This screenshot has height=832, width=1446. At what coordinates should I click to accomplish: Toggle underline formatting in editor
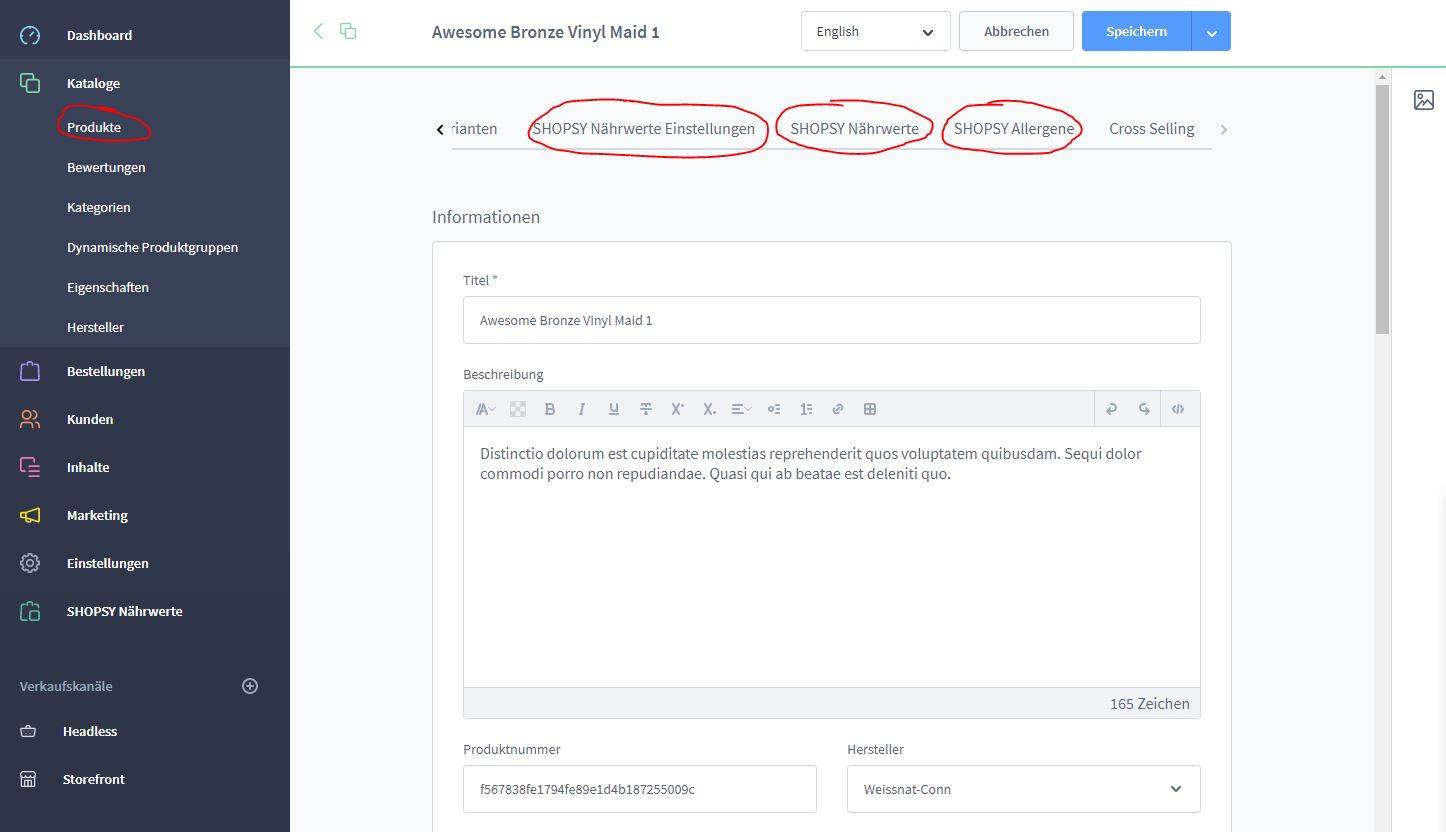[613, 409]
